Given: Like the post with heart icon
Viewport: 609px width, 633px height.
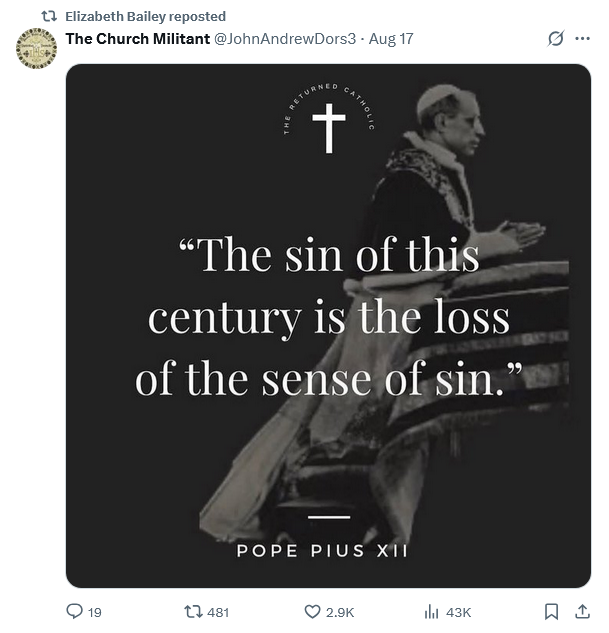Looking at the screenshot, I should 311,611.
